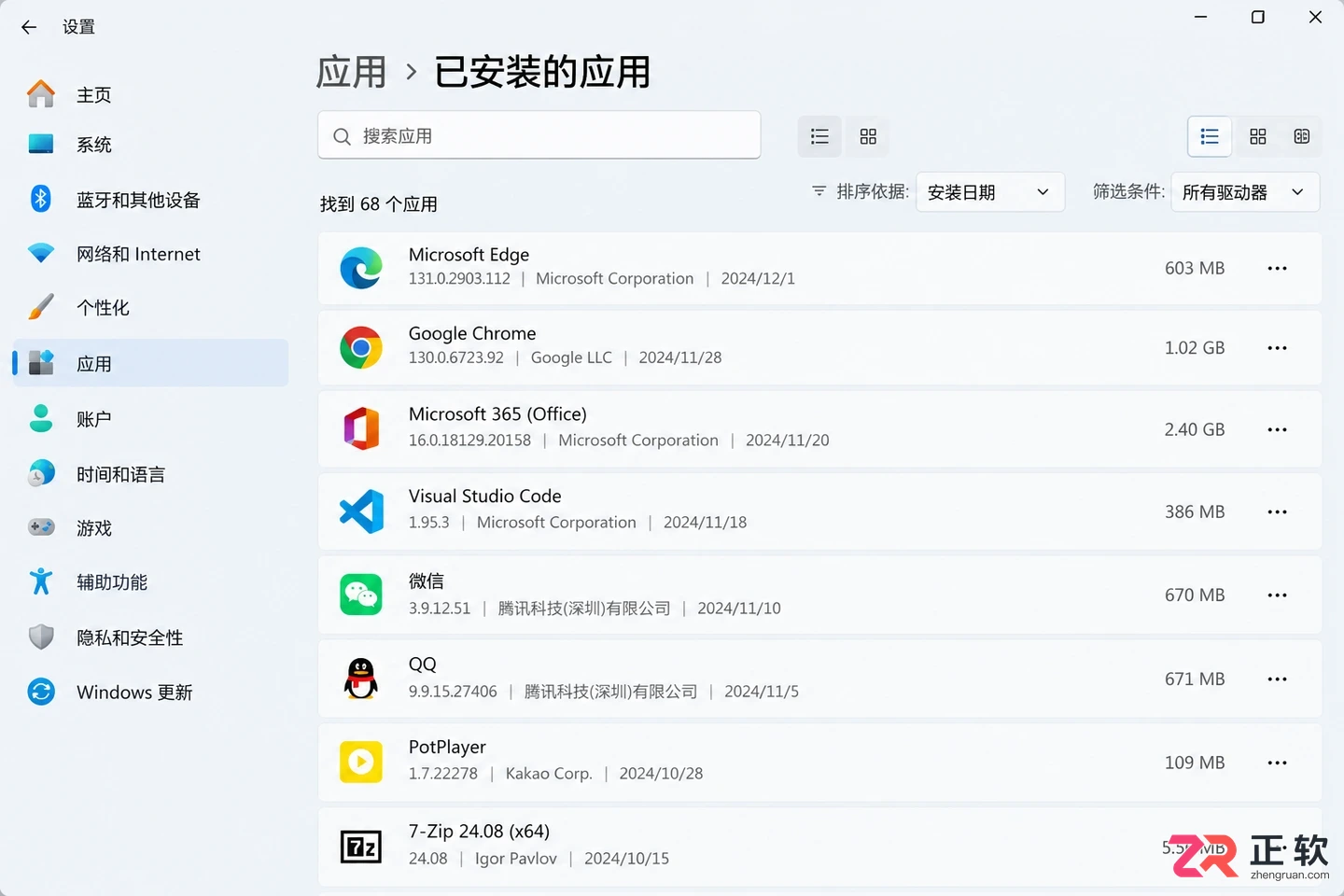Select the 7-Zip 24.08 (x64) name
The image size is (1344, 896).
[x=479, y=832]
